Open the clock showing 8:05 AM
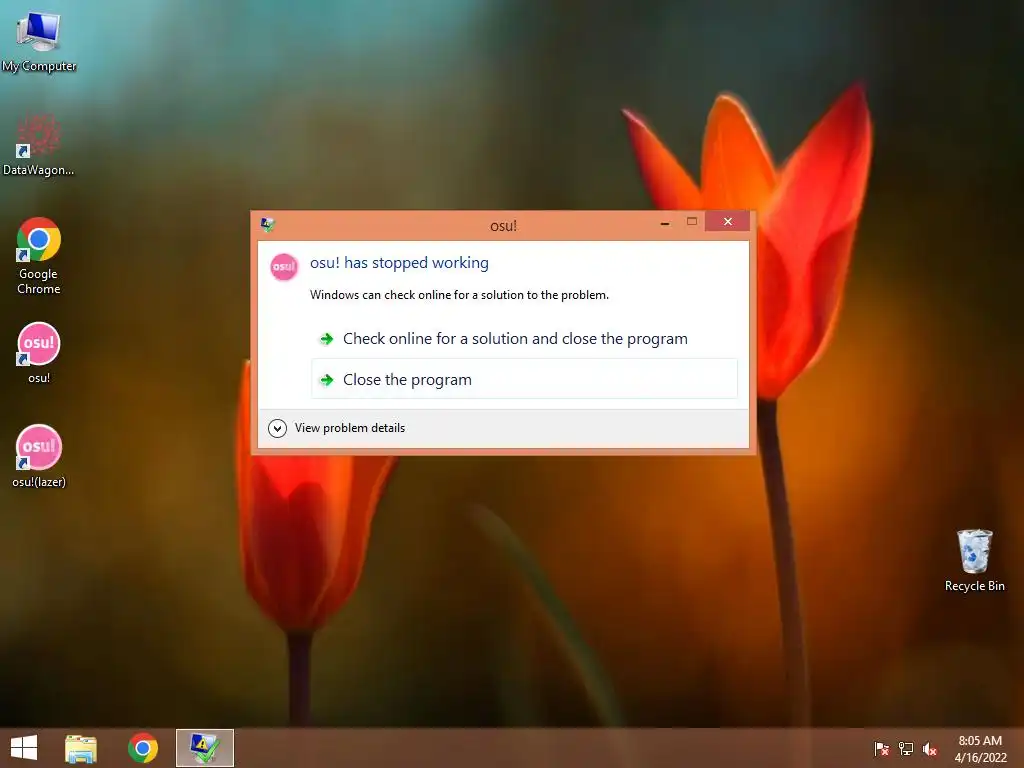The height and width of the screenshot is (768, 1024). [980, 748]
